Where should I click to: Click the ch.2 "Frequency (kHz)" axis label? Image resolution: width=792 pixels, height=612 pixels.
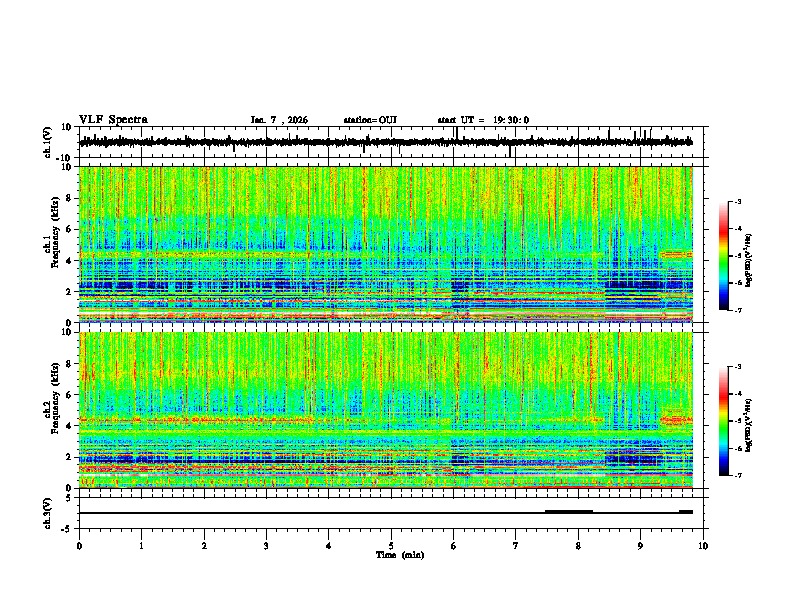[55, 398]
